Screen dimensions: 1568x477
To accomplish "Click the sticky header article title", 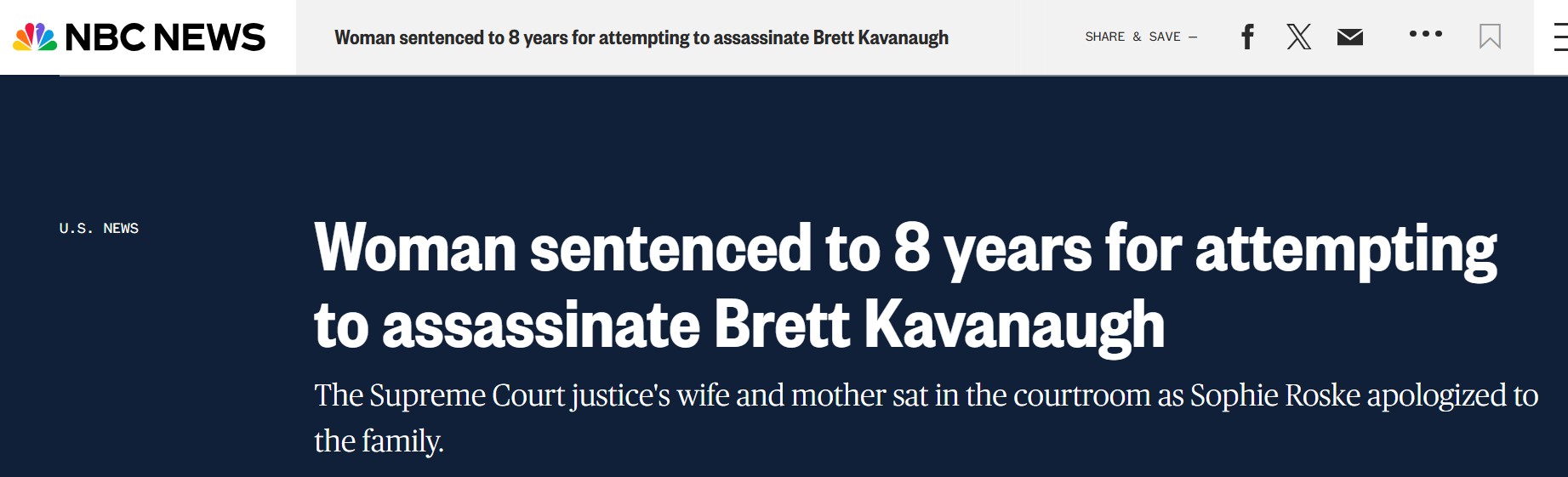I will coord(641,37).
